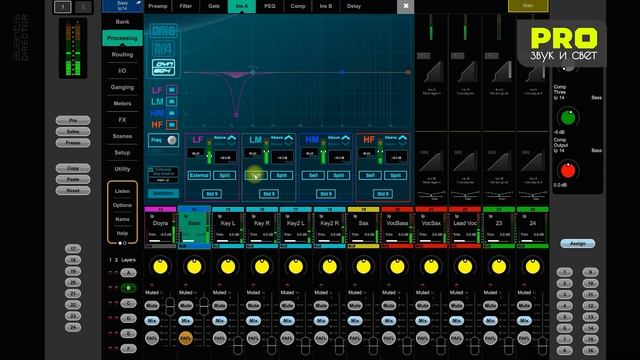
Task: Click the yellow rotary knob on Sax channel
Action: point(363,267)
